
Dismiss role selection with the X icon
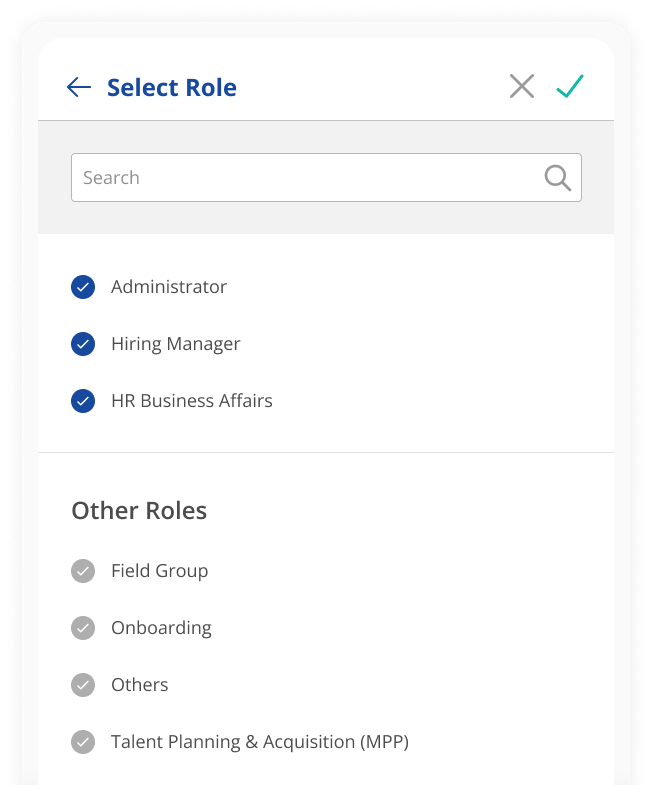[522, 86]
